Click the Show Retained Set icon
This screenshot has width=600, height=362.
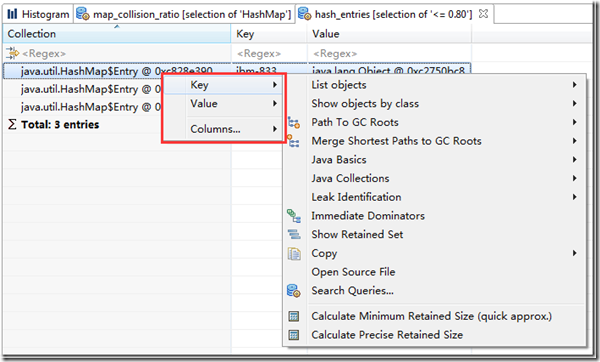pos(294,234)
